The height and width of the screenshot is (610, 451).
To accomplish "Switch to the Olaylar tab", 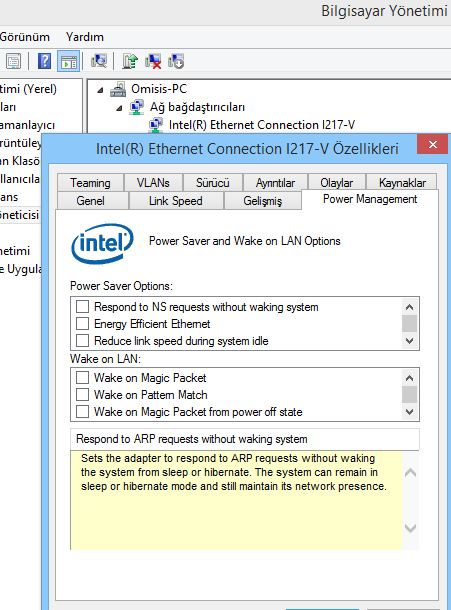I will (337, 182).
